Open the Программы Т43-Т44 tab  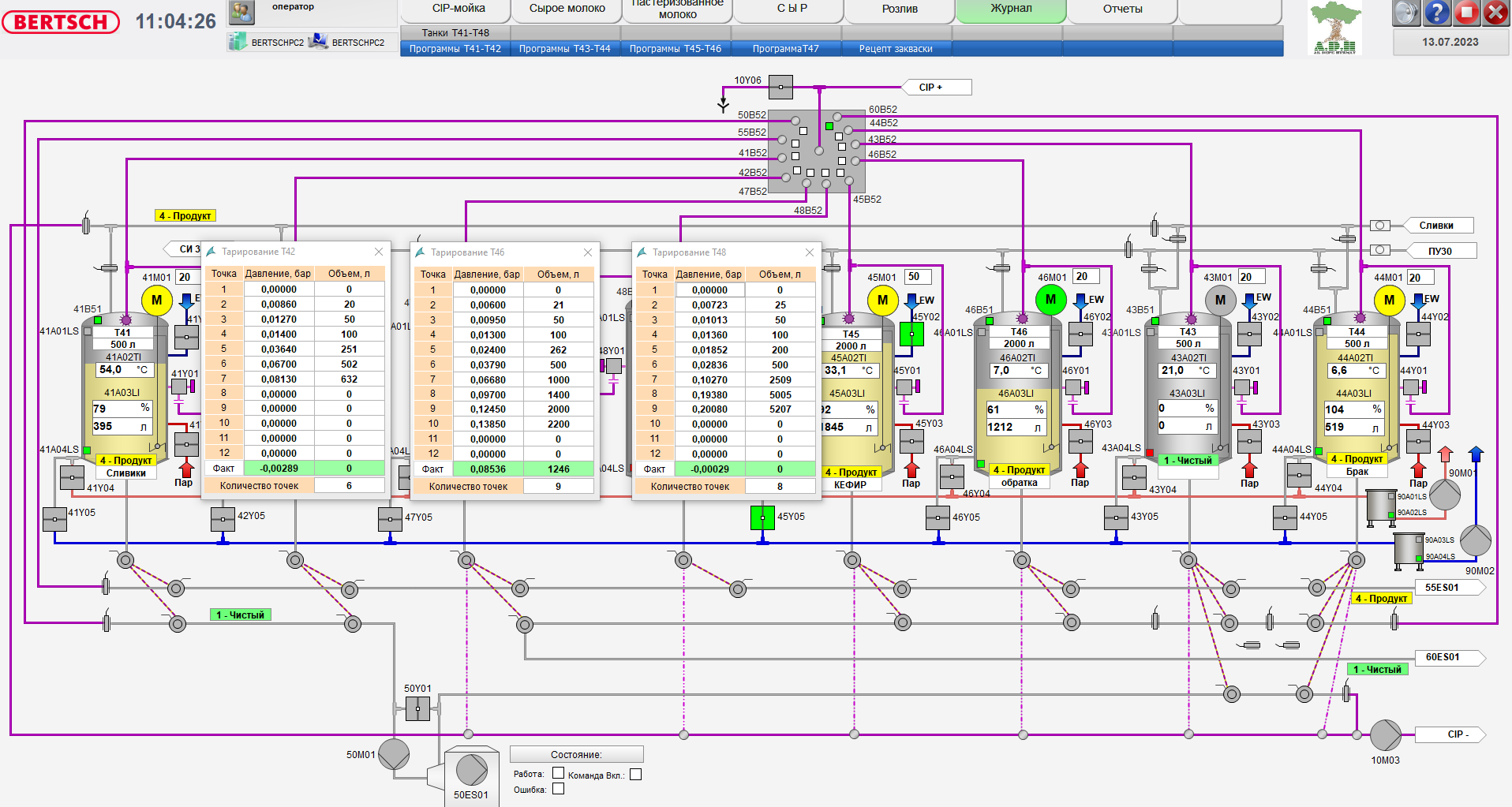564,48
